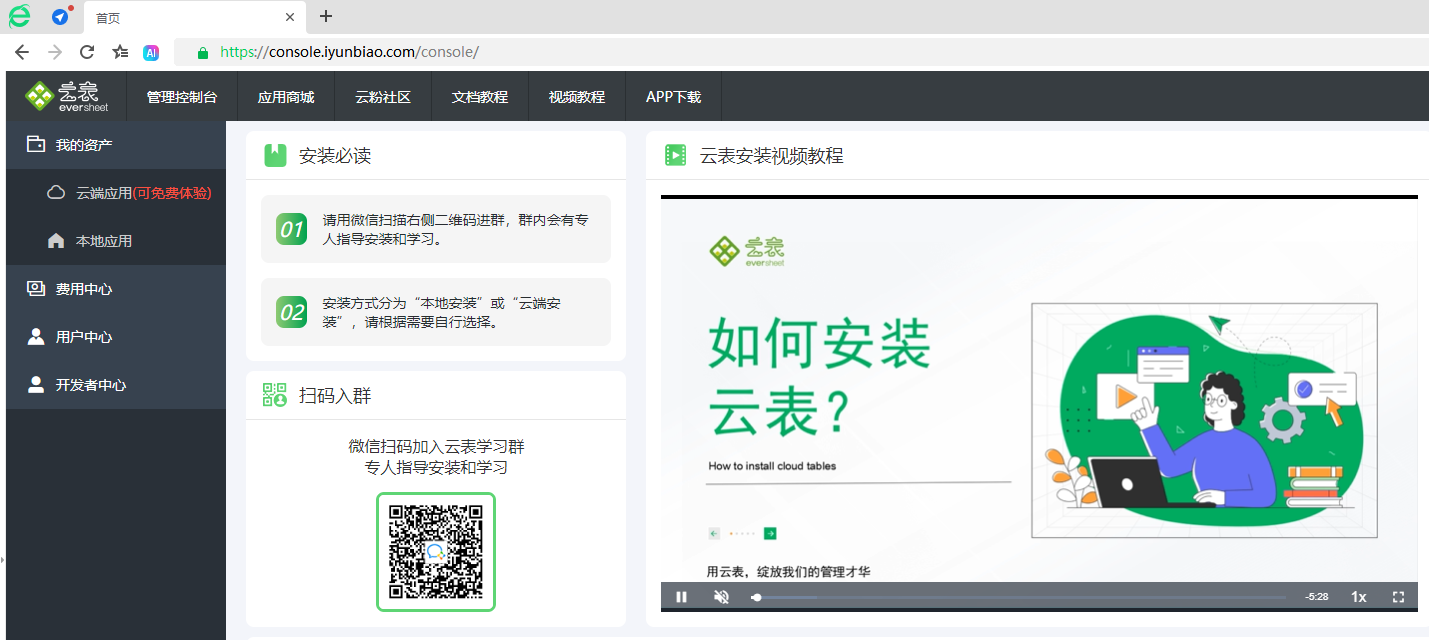Click the WeChat group QR code image
The image size is (1429, 640).
point(436,552)
